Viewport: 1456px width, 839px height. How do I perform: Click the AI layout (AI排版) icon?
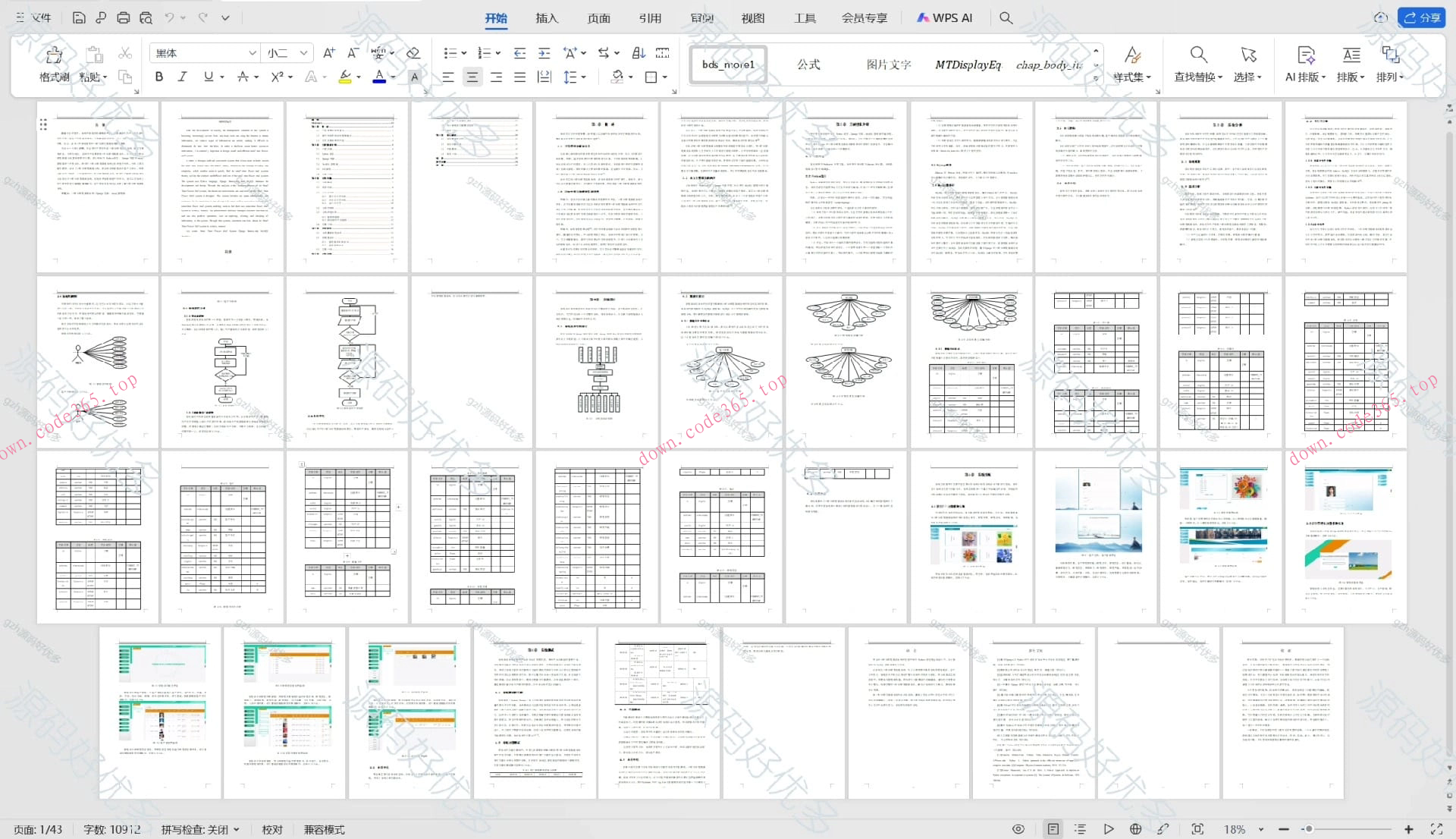(x=1305, y=55)
